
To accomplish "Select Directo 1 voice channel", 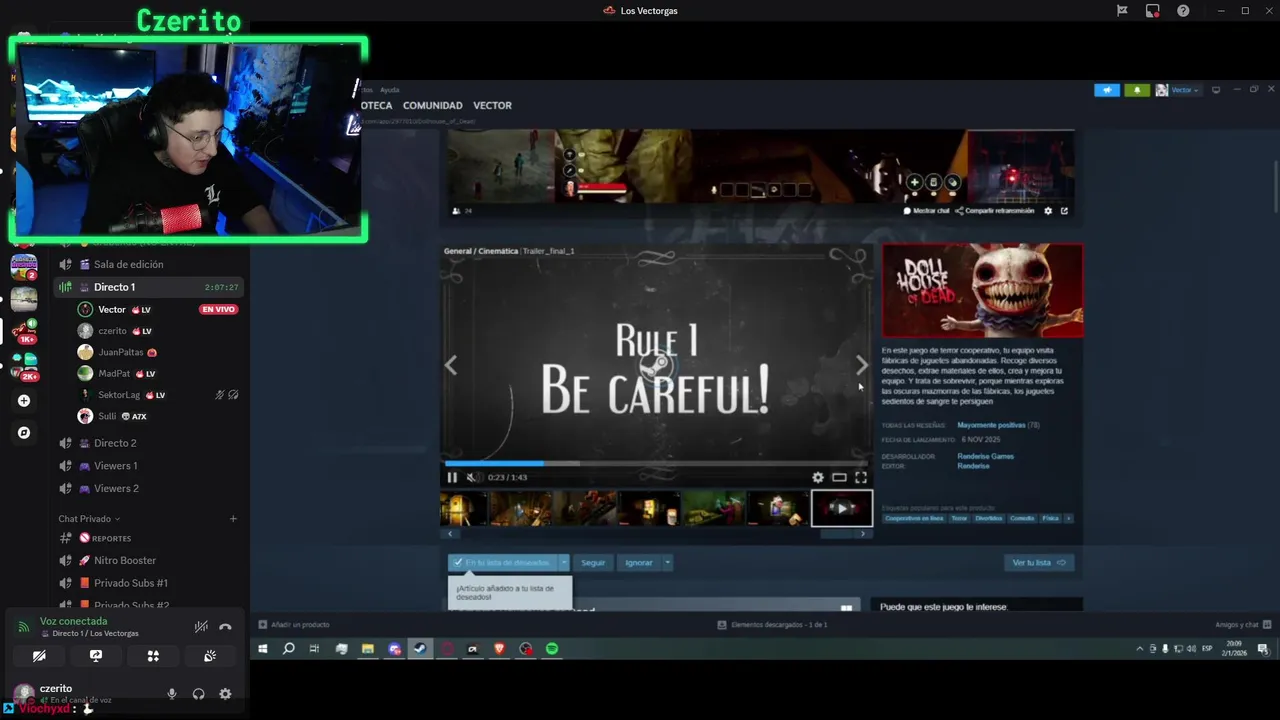I will tap(148, 287).
